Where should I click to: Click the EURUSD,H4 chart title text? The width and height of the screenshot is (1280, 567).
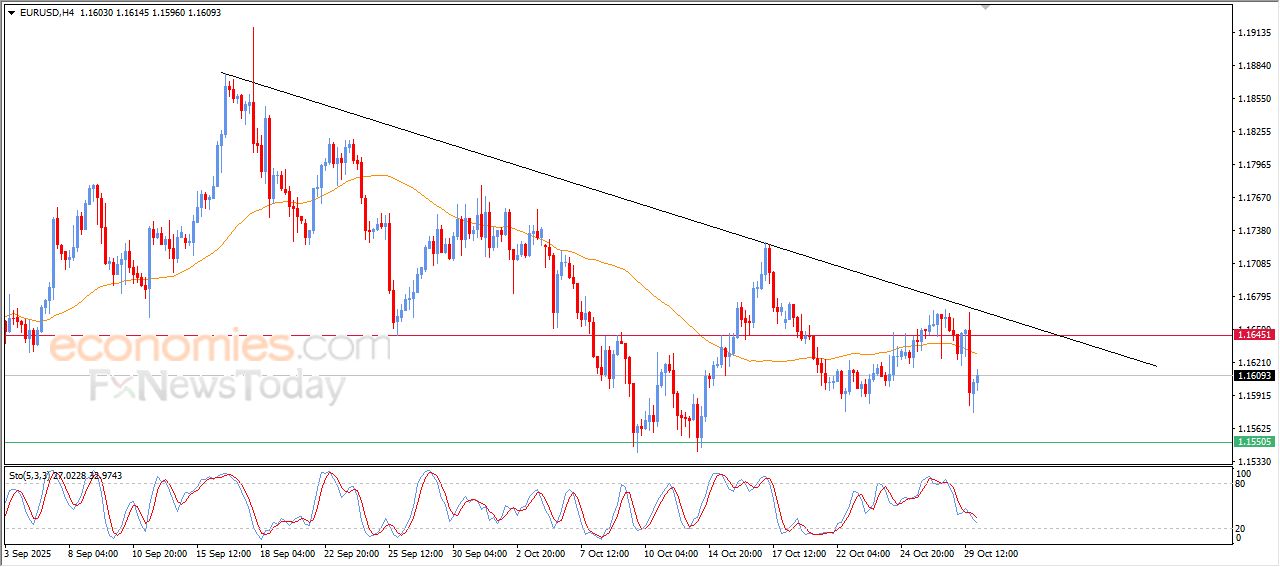pyautogui.click(x=46, y=13)
